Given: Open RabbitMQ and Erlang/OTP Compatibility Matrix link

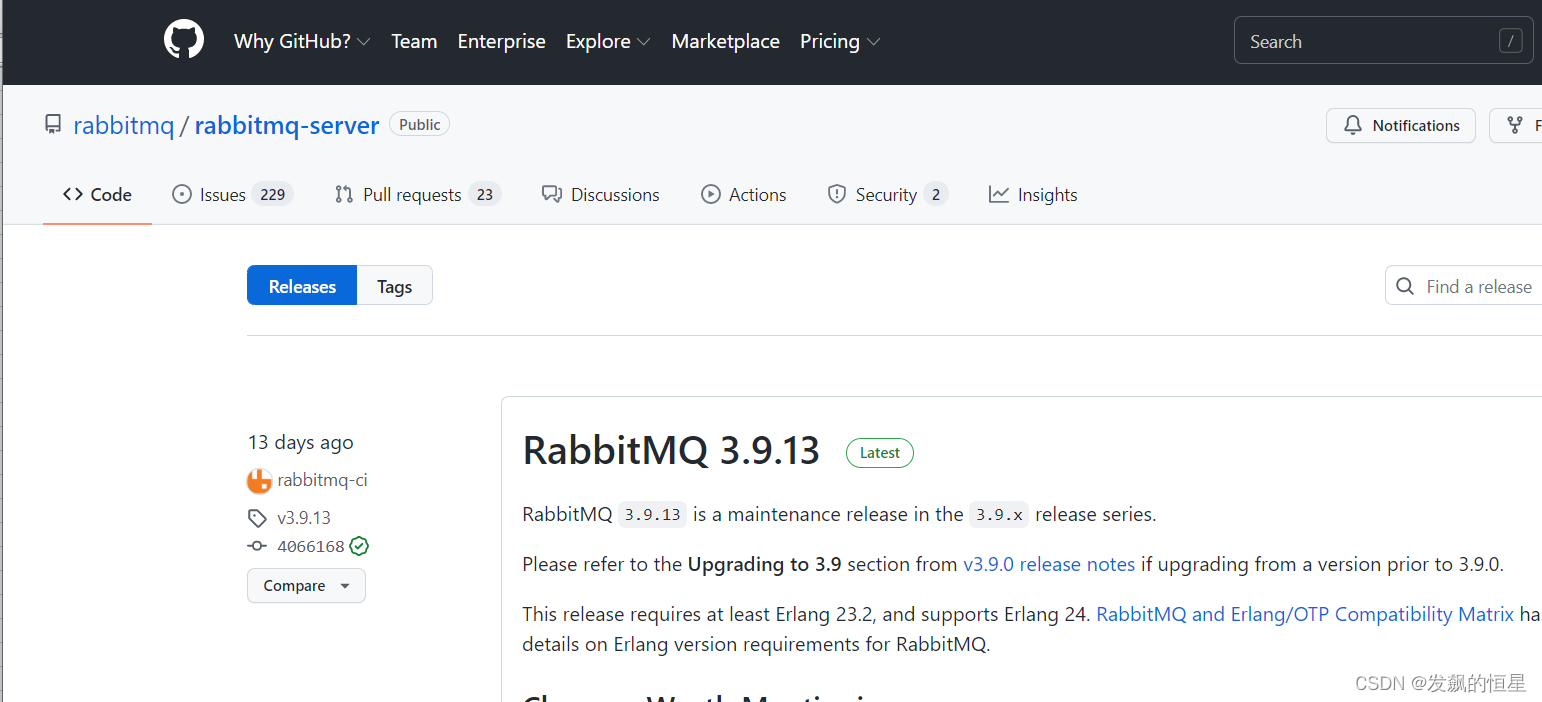Looking at the screenshot, I should coord(1305,614).
